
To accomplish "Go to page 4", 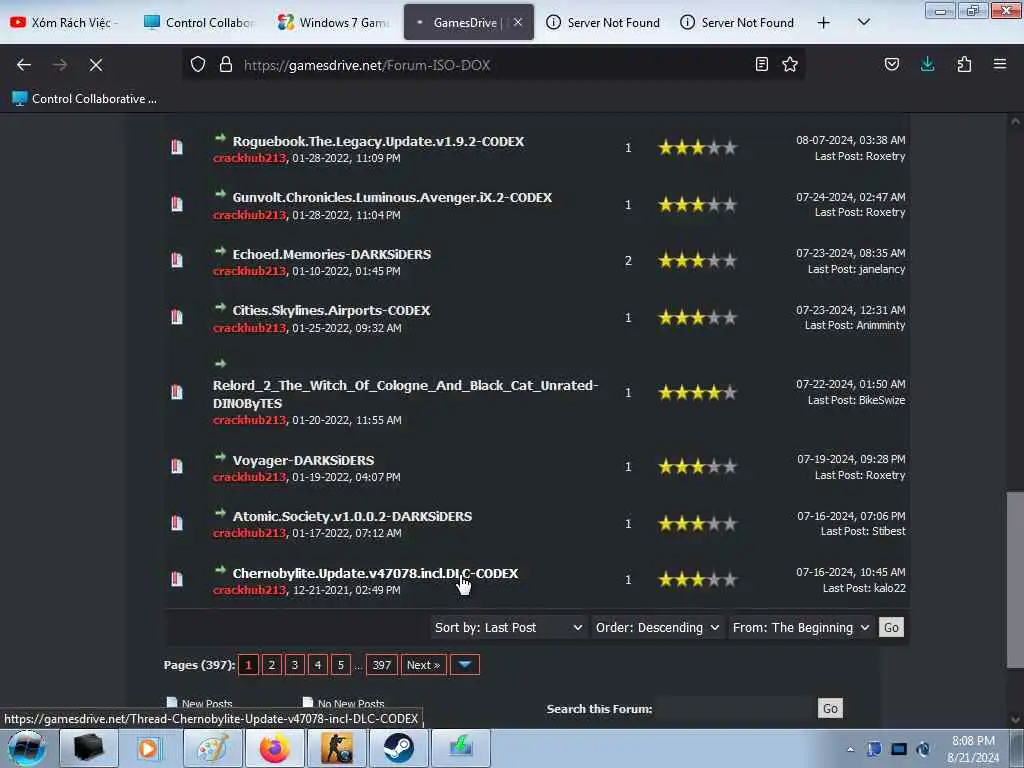I will tap(317, 665).
